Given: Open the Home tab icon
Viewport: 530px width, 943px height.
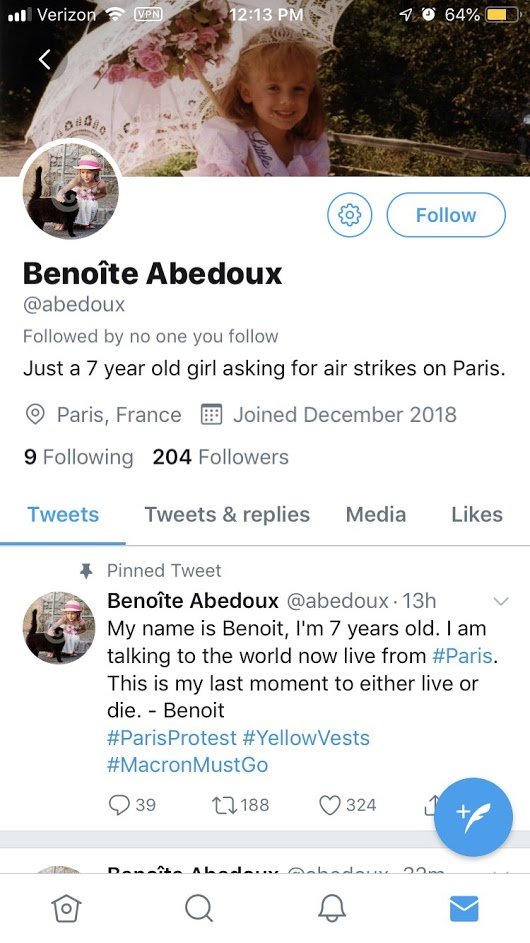Looking at the screenshot, I should coord(66,908).
